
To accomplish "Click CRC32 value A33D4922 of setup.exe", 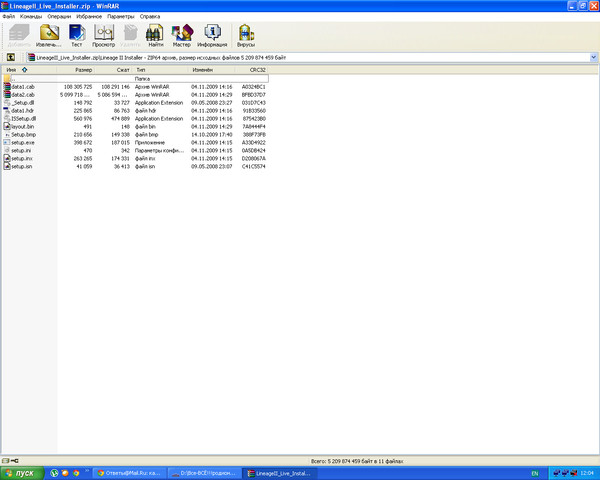I will (253, 142).
